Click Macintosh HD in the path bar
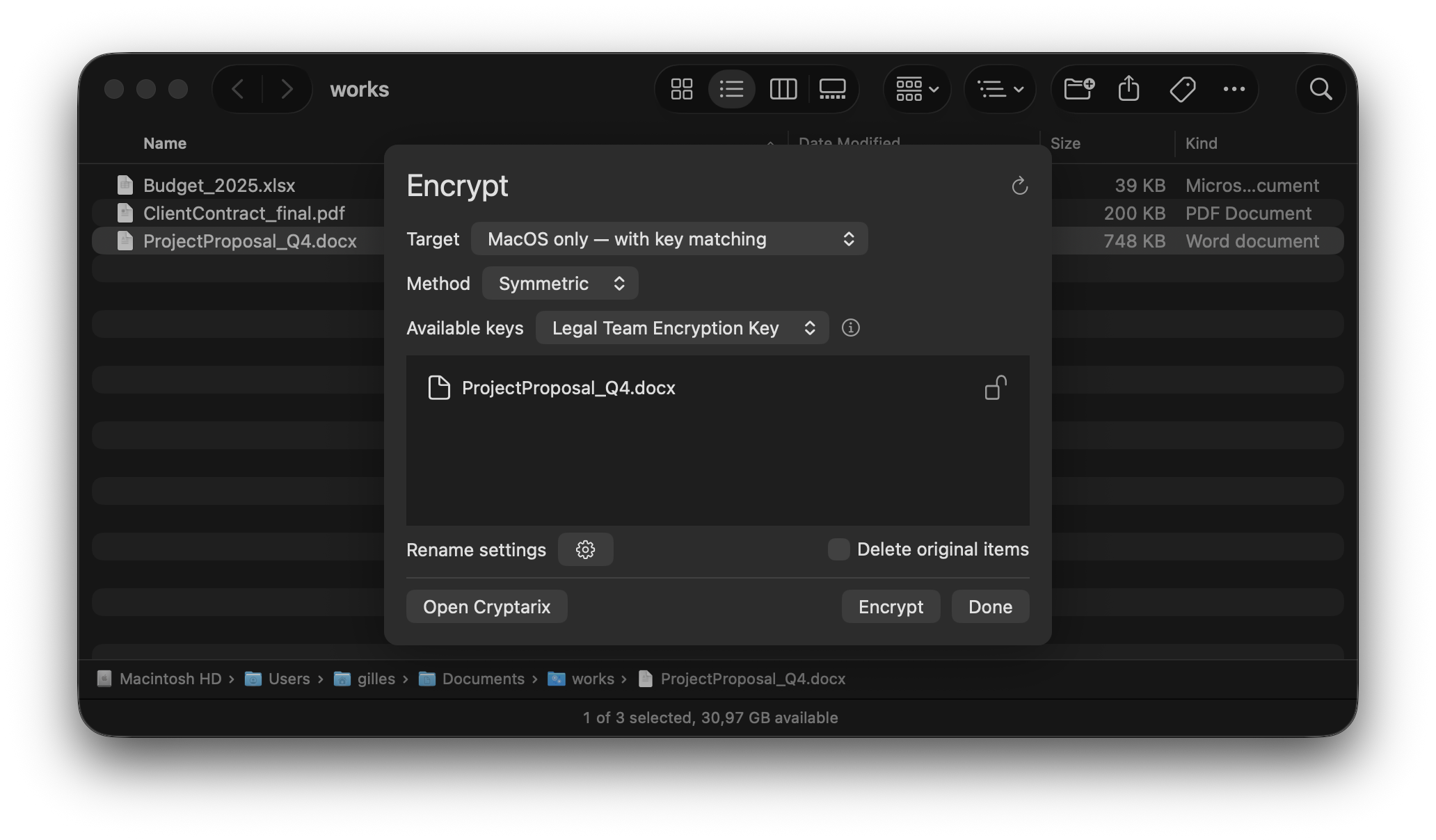Viewport: 1436px width, 840px height. pyautogui.click(x=160, y=679)
